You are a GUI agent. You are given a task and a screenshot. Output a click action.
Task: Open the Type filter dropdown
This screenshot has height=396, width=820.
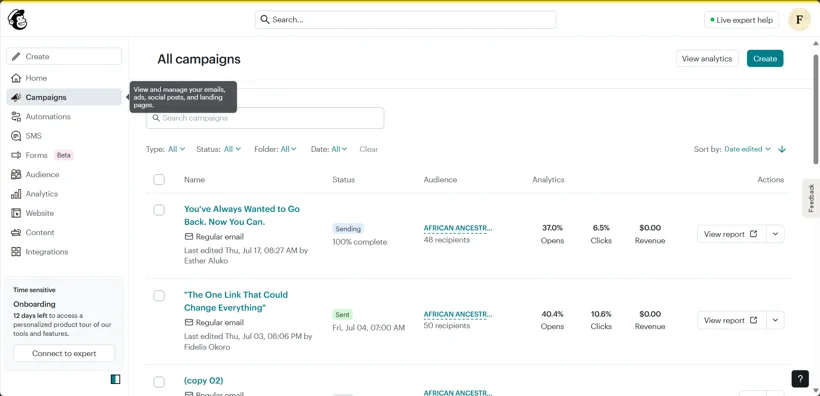click(x=176, y=149)
